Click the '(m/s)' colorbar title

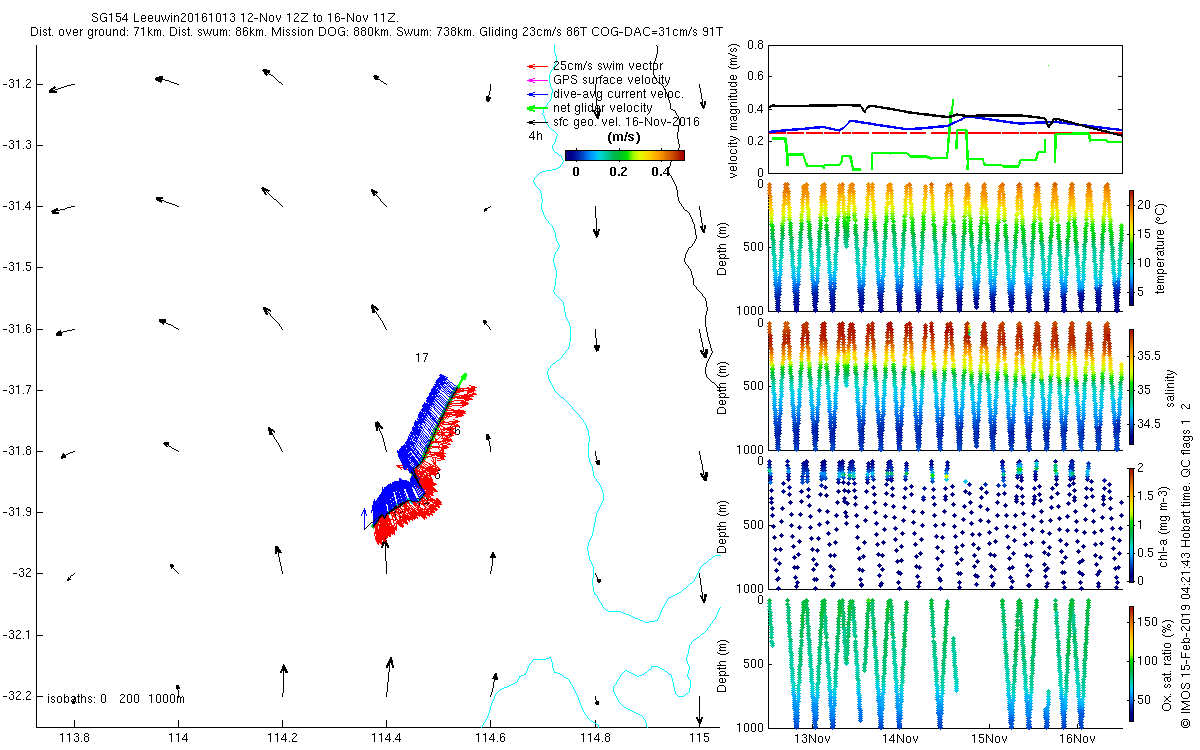[x=625, y=138]
